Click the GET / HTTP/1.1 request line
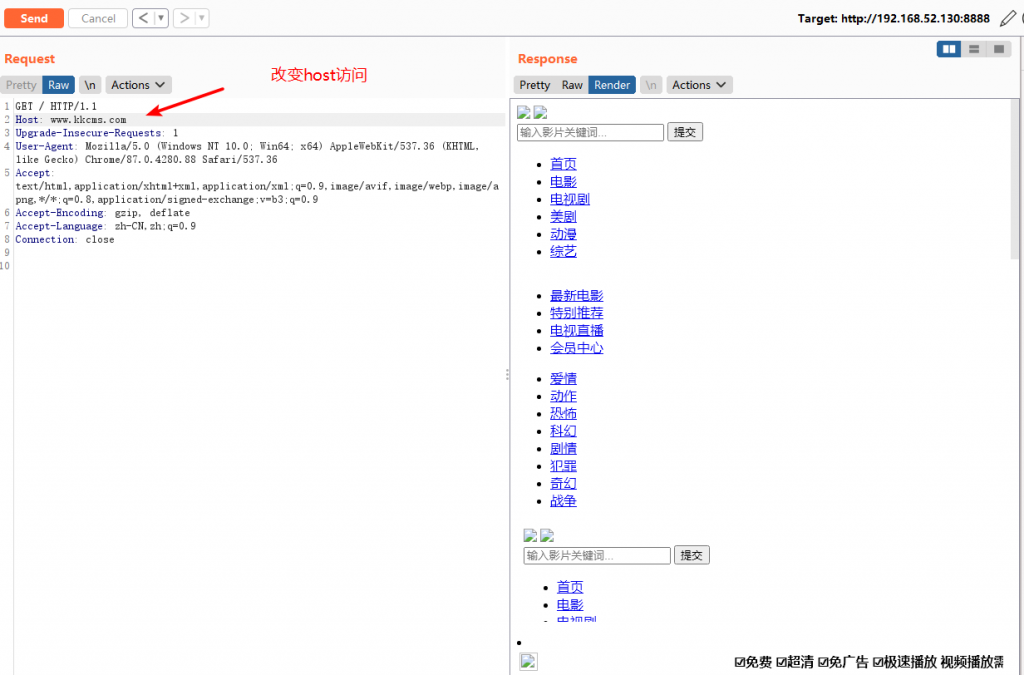This screenshot has width=1024, height=675. pyautogui.click(x=56, y=106)
